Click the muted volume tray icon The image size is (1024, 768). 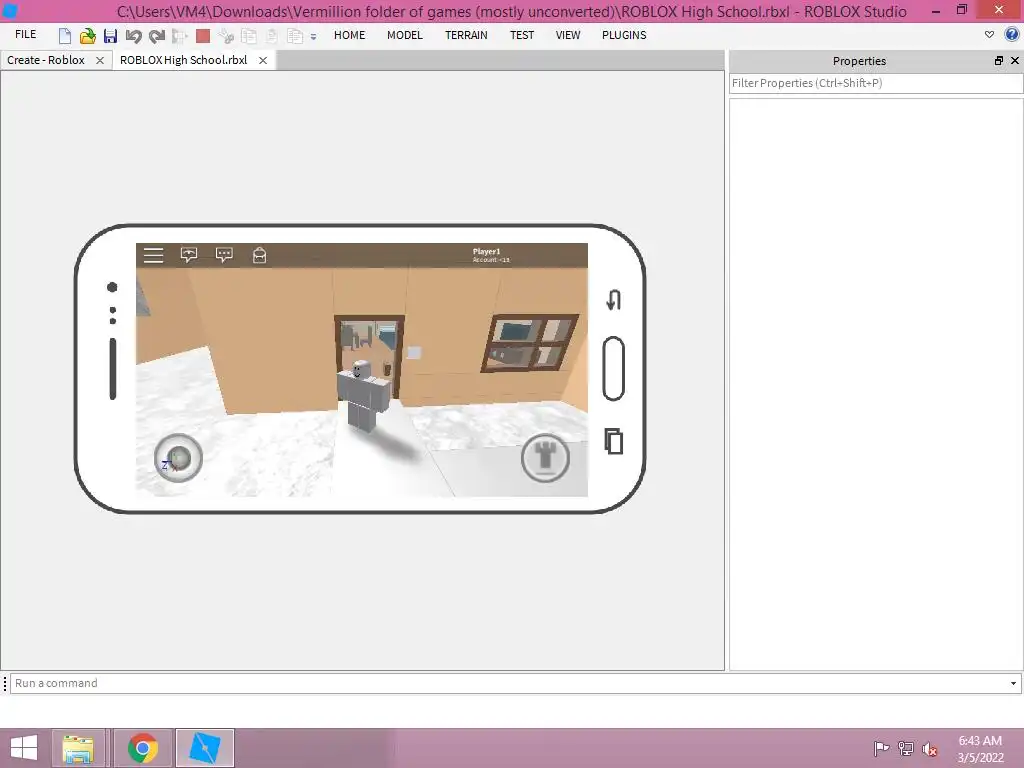point(930,748)
